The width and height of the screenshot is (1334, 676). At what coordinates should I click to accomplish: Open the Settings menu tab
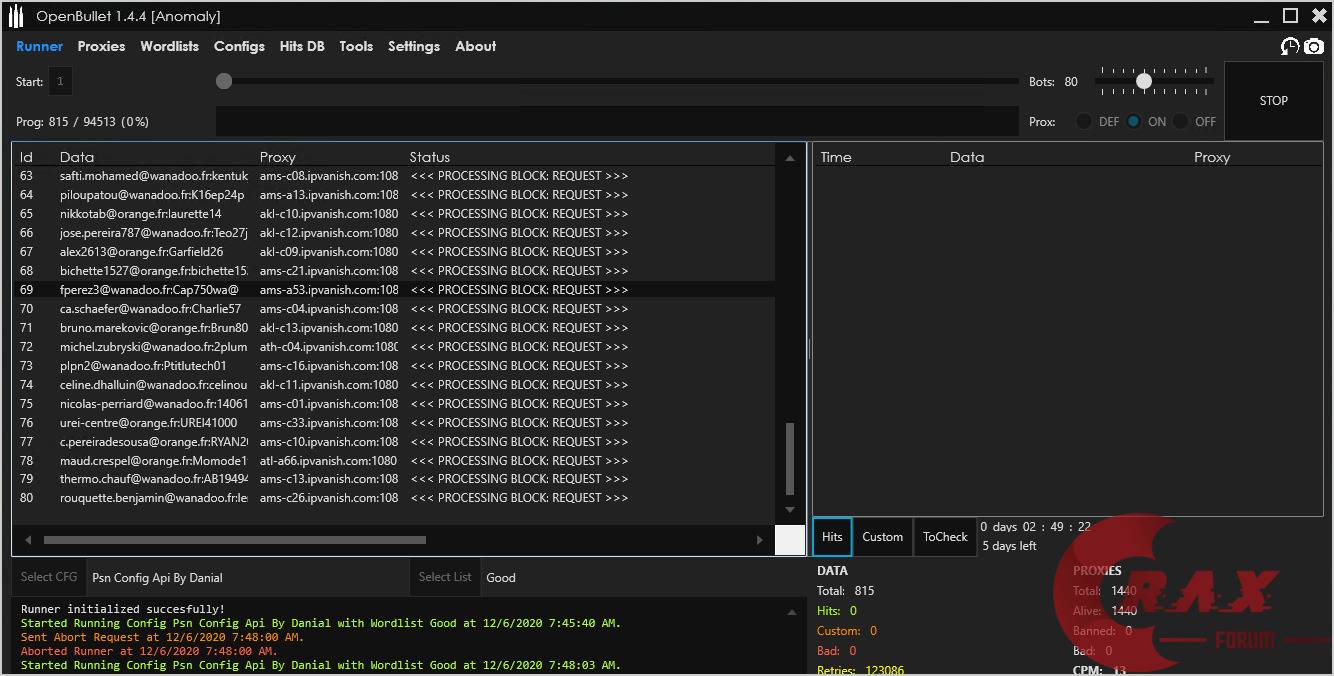point(414,46)
